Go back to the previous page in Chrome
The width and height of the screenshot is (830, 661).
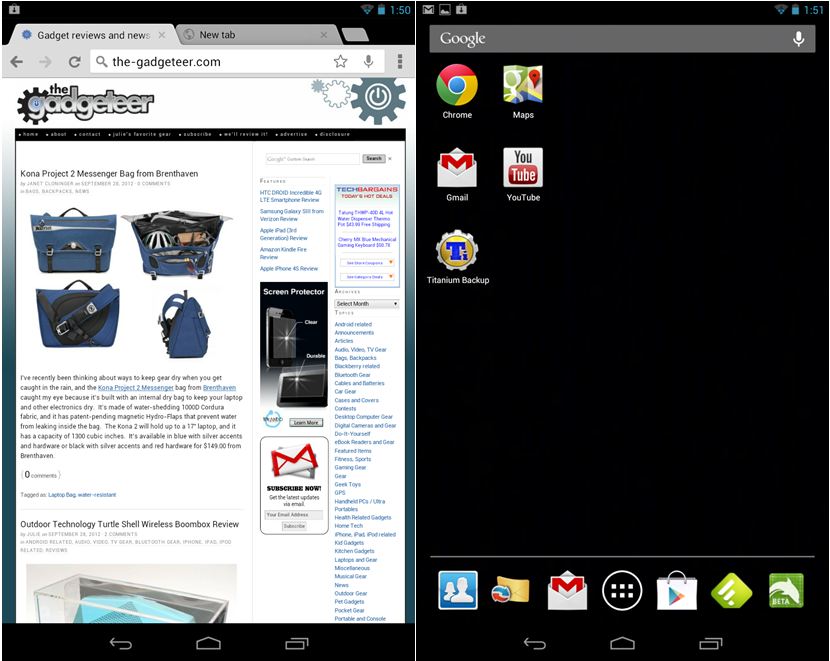(x=17, y=62)
